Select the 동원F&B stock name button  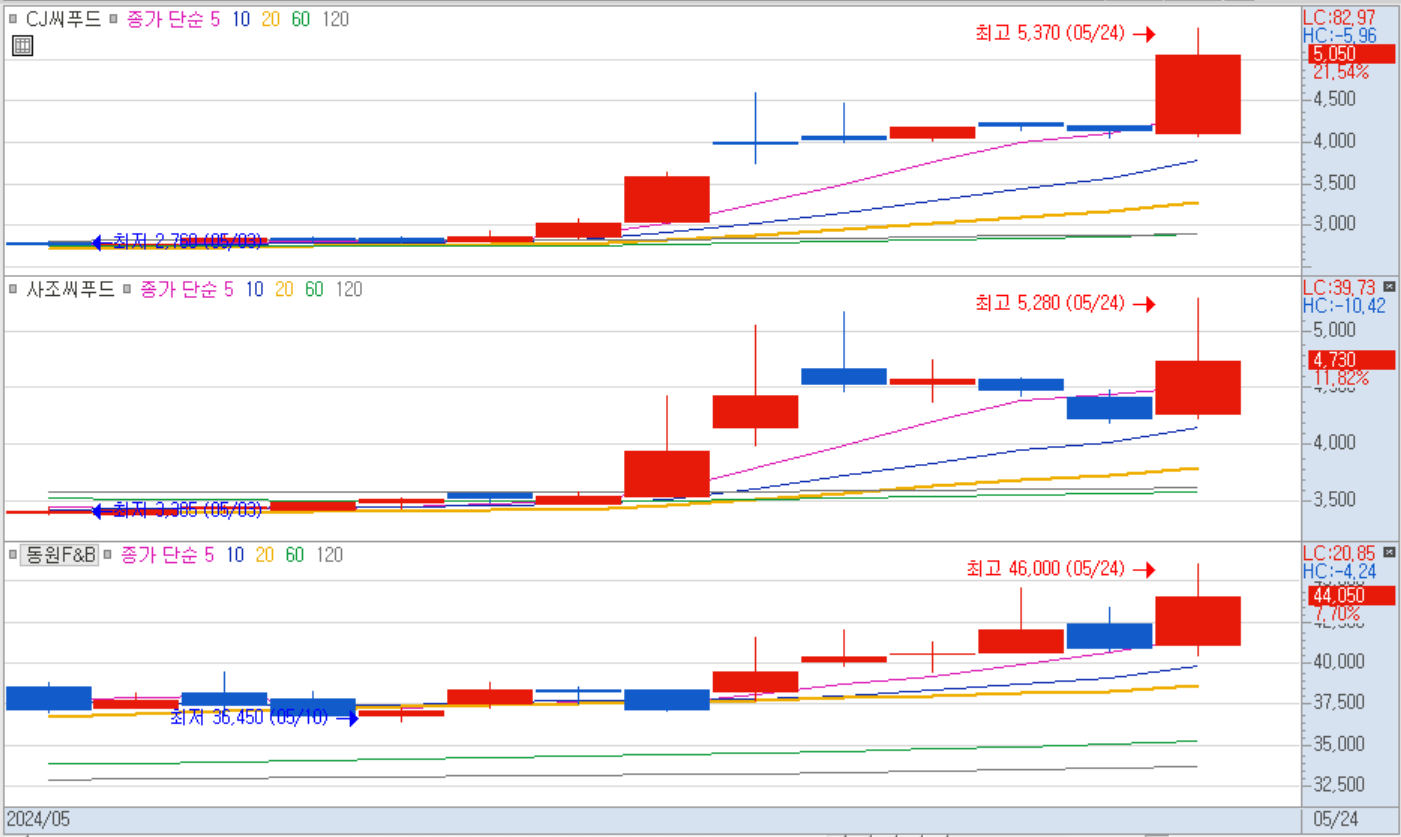(59, 555)
